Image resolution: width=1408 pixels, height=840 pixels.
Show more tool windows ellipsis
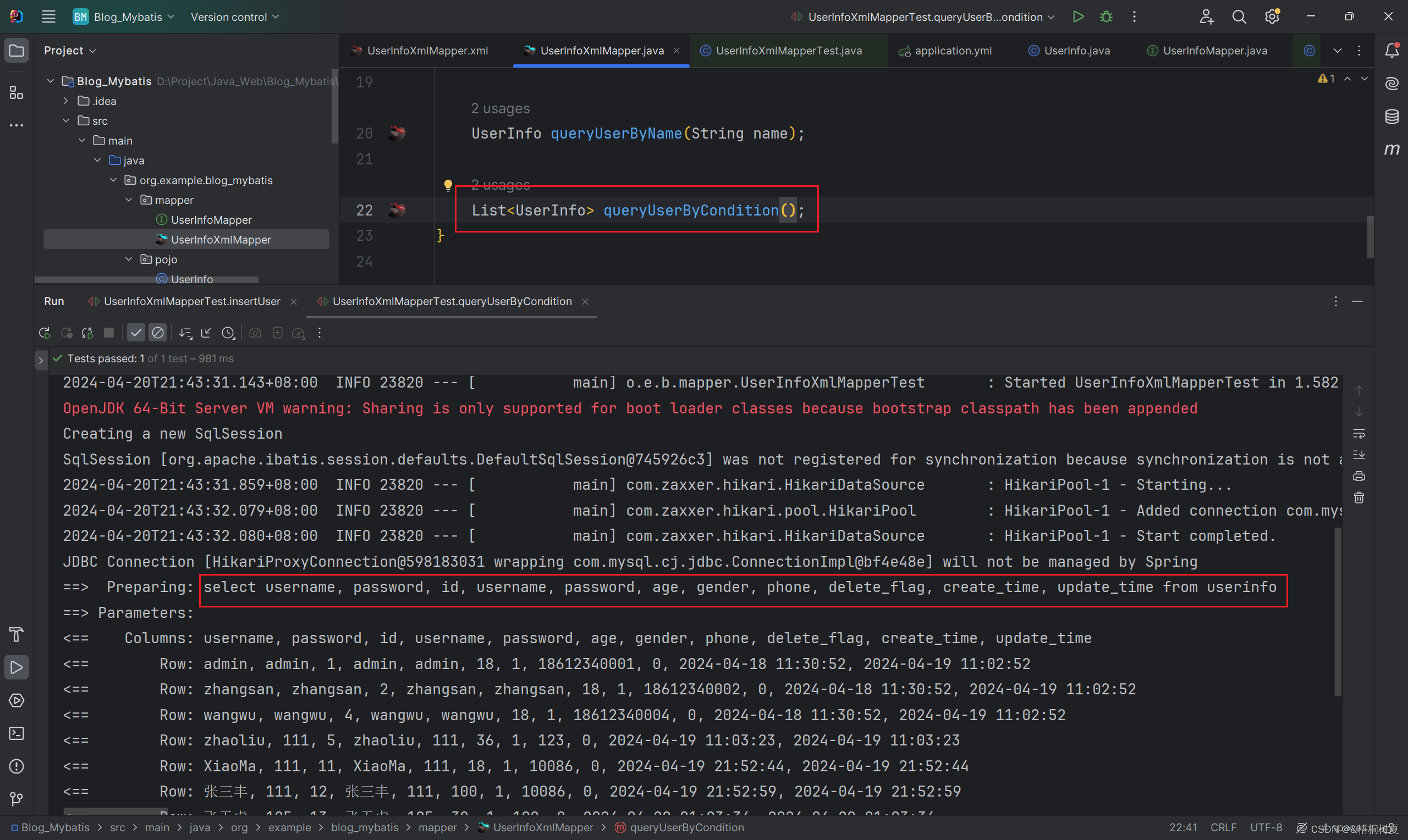click(x=16, y=125)
